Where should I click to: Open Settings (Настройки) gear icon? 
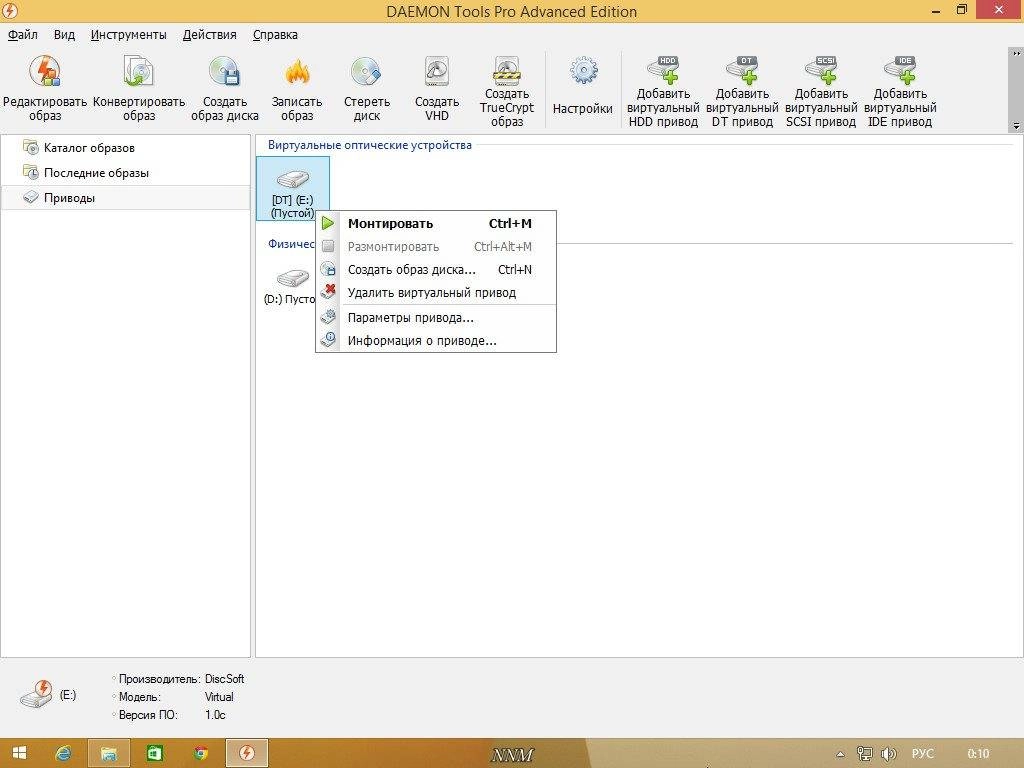click(583, 86)
